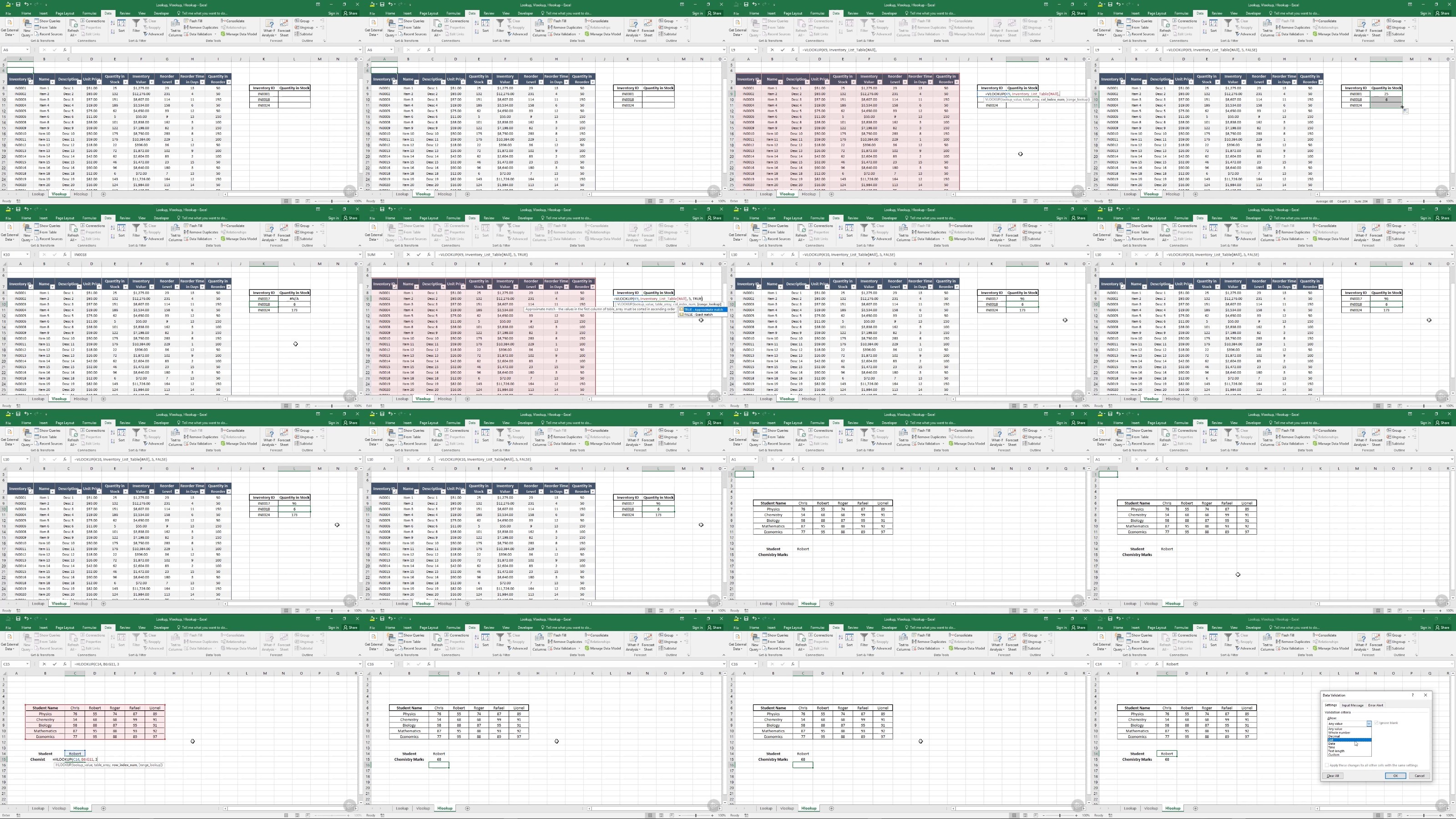This screenshot has width=1456, height=819.
Task: Click Remove Duplicates icon in the #N/A window
Action: click(186, 233)
